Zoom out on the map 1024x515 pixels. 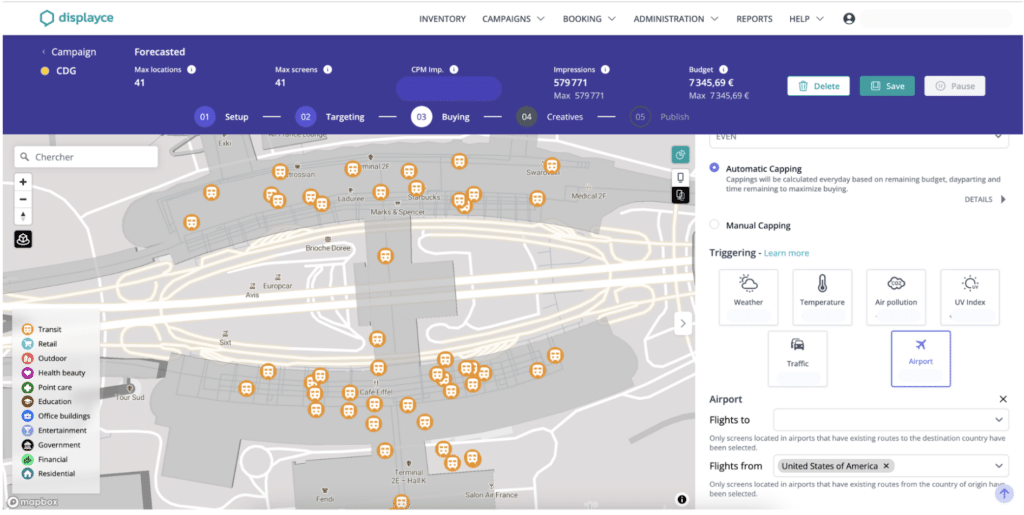pyautogui.click(x=23, y=199)
